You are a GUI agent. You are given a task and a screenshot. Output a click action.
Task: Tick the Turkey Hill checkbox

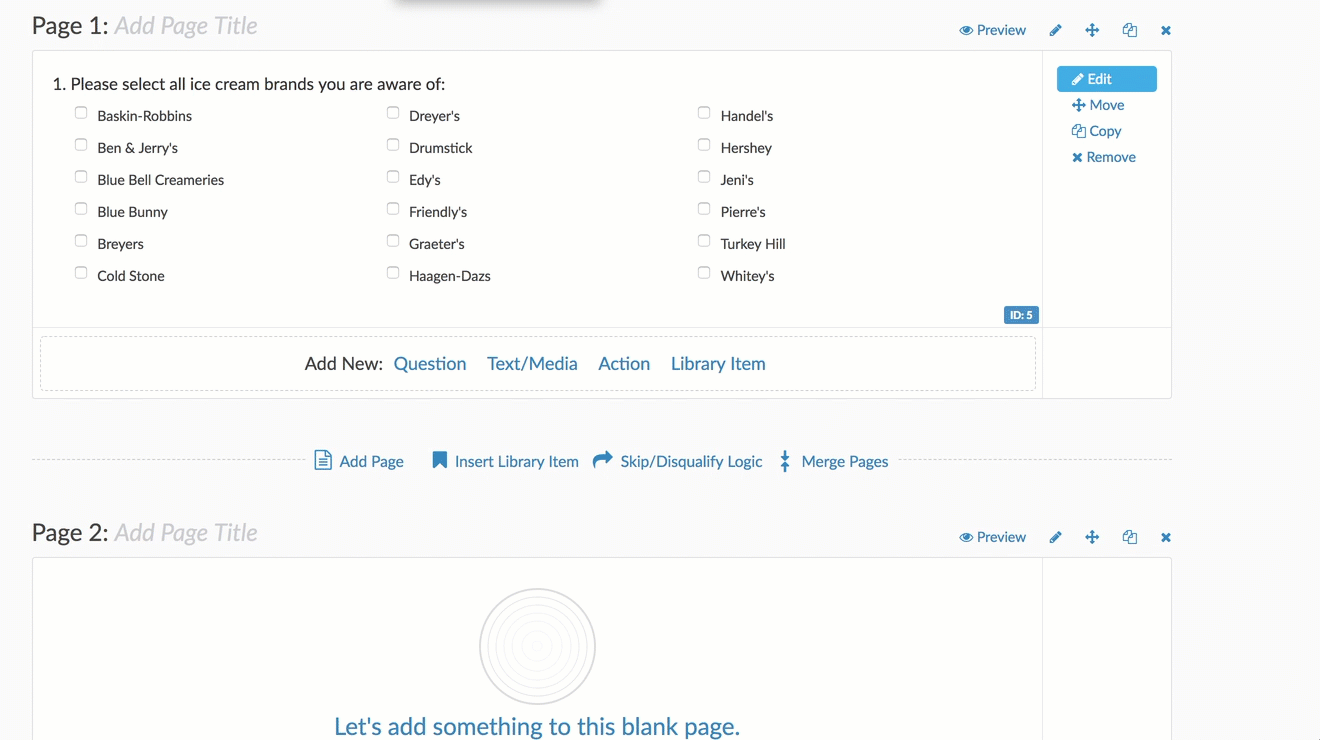(704, 241)
